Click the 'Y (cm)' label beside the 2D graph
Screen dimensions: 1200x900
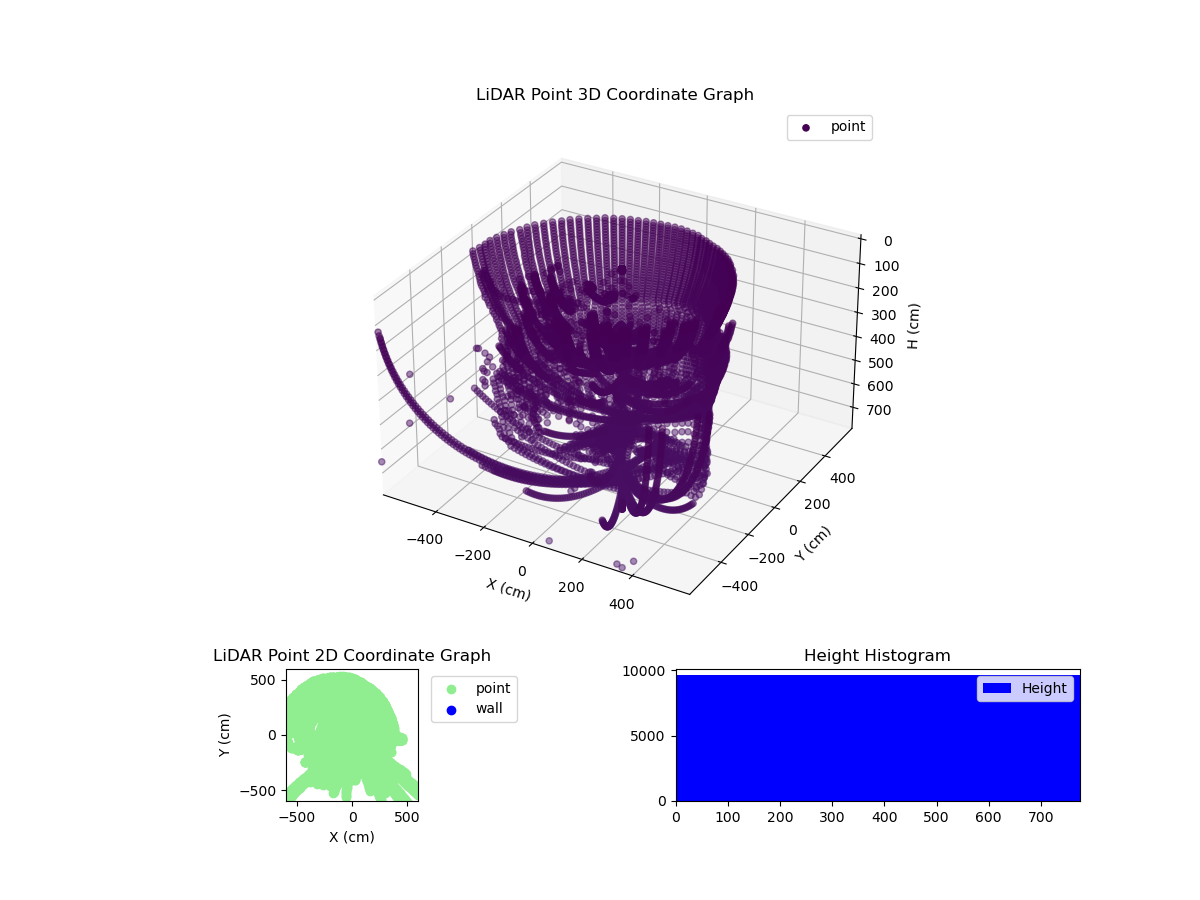tap(225, 735)
